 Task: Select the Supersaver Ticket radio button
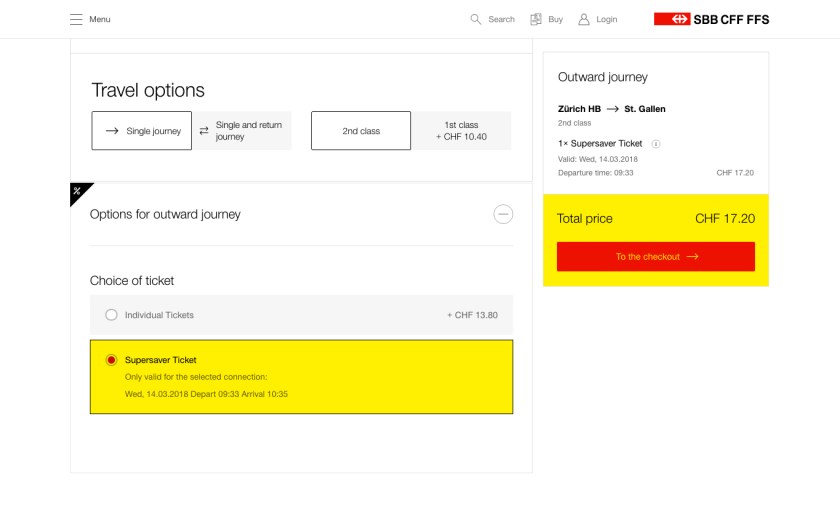[x=111, y=360]
